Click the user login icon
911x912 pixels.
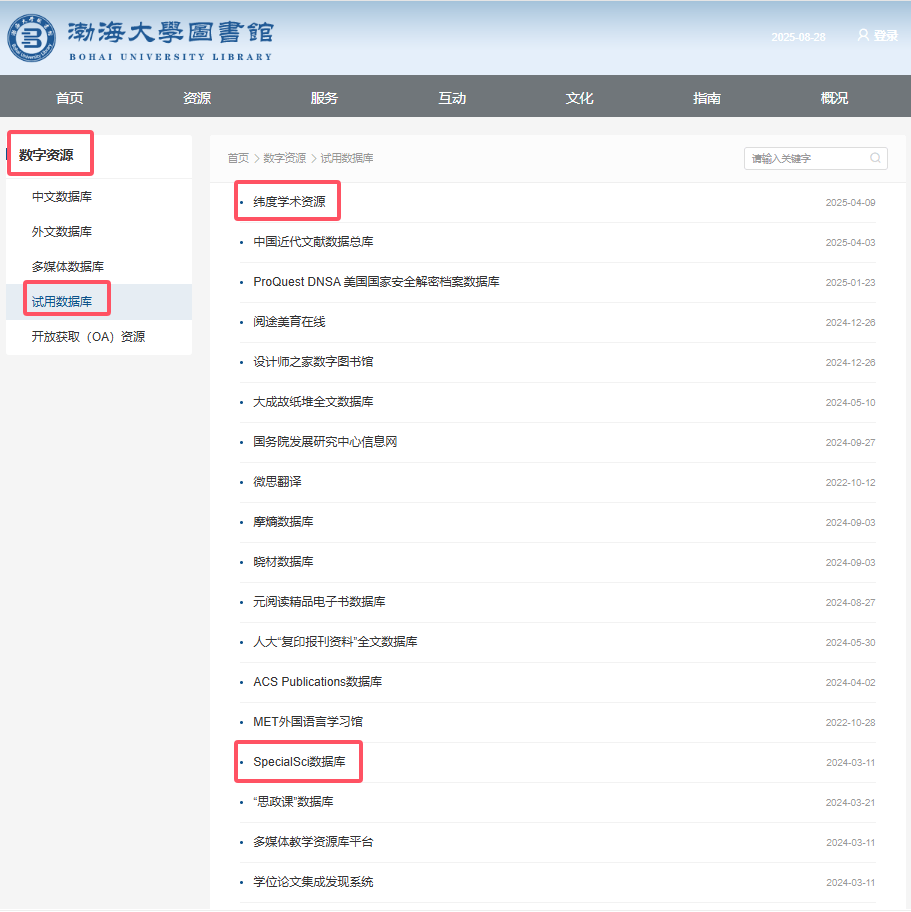[863, 35]
